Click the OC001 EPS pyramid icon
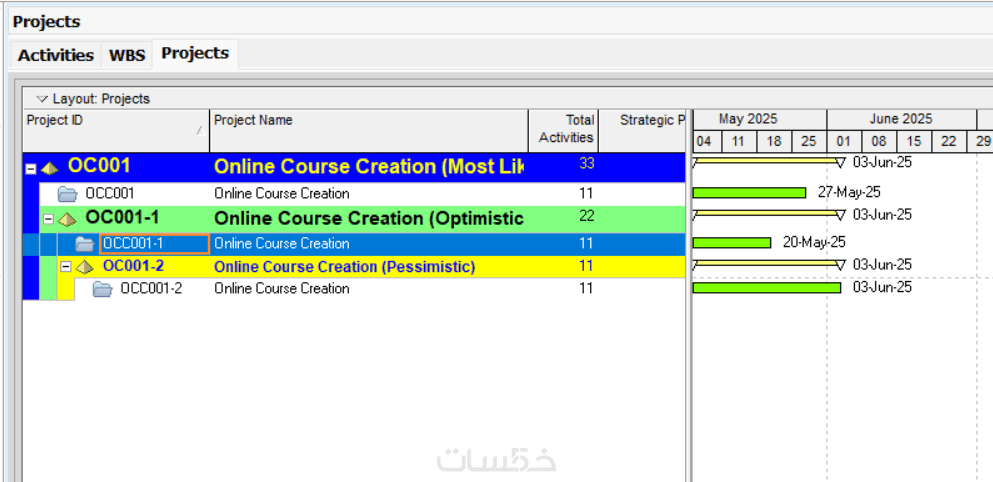Image resolution: width=993 pixels, height=482 pixels. pos(50,168)
